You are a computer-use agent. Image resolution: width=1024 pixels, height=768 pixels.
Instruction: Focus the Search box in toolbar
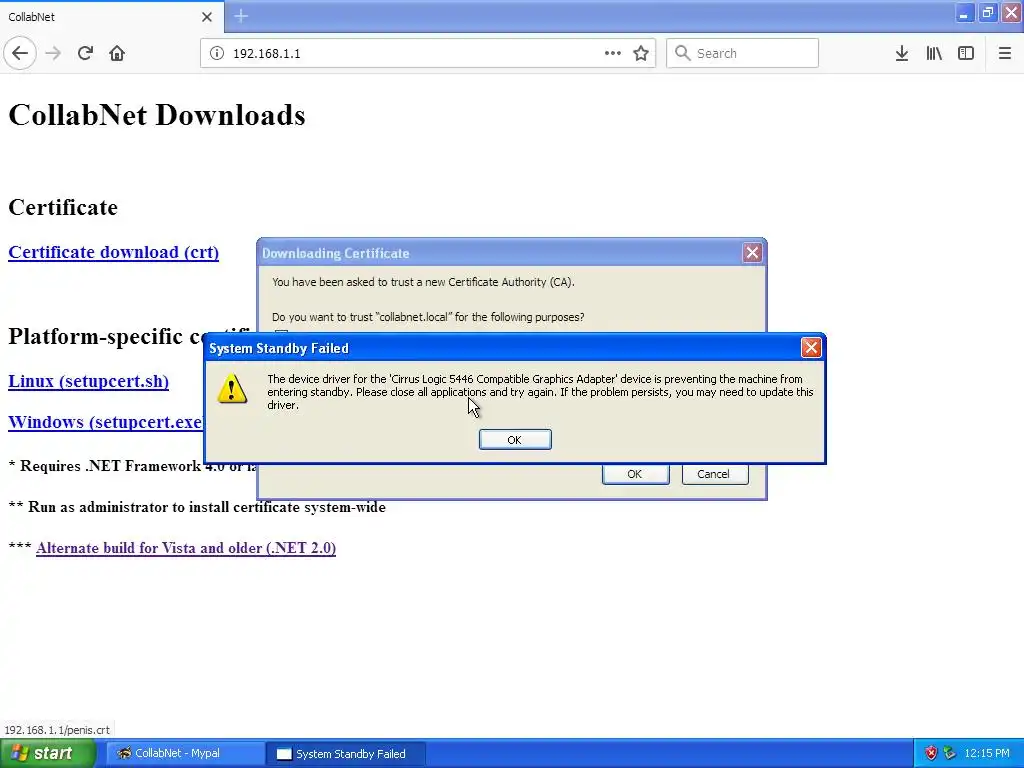742,53
